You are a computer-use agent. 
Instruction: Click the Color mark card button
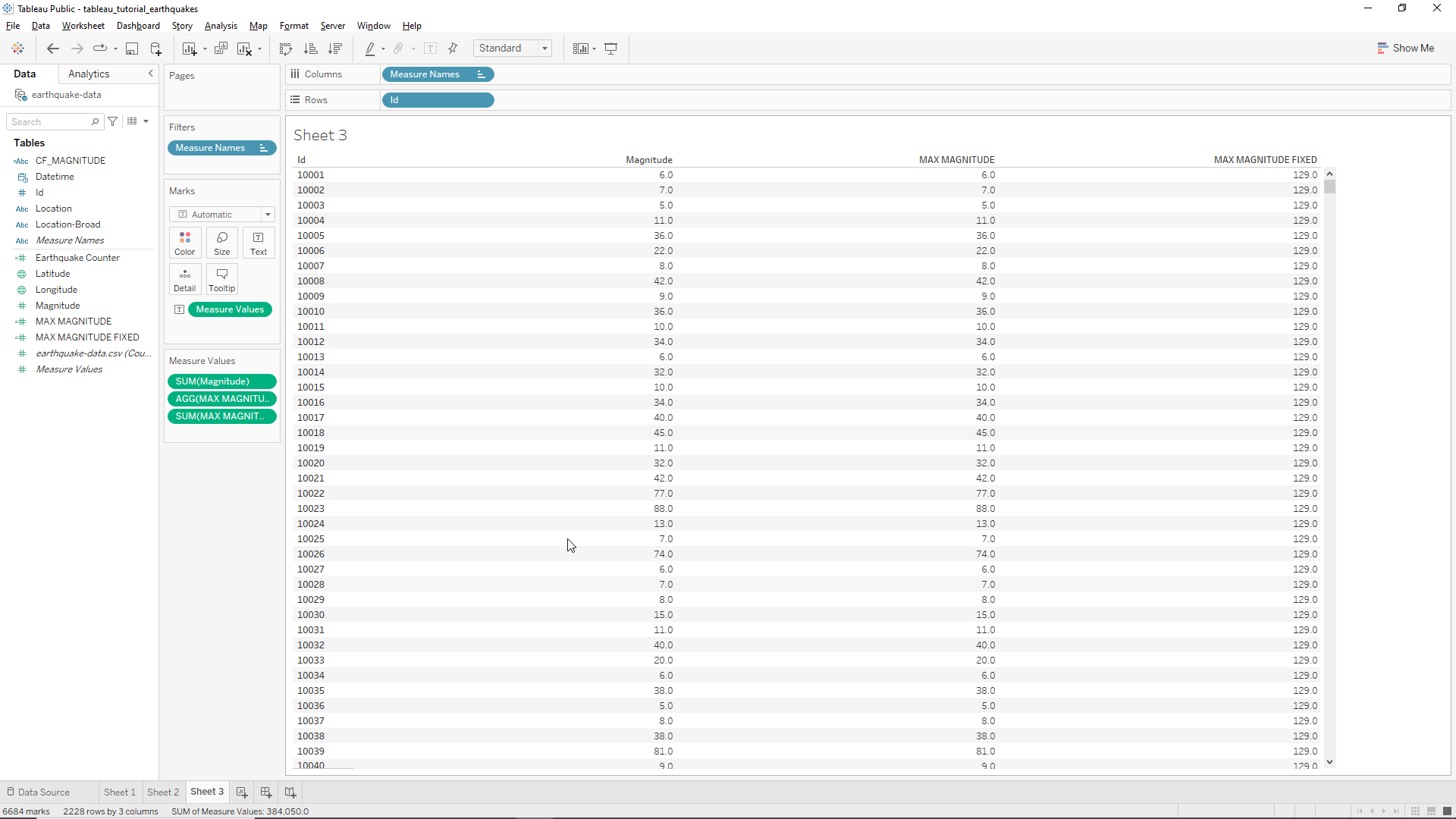[x=185, y=243]
